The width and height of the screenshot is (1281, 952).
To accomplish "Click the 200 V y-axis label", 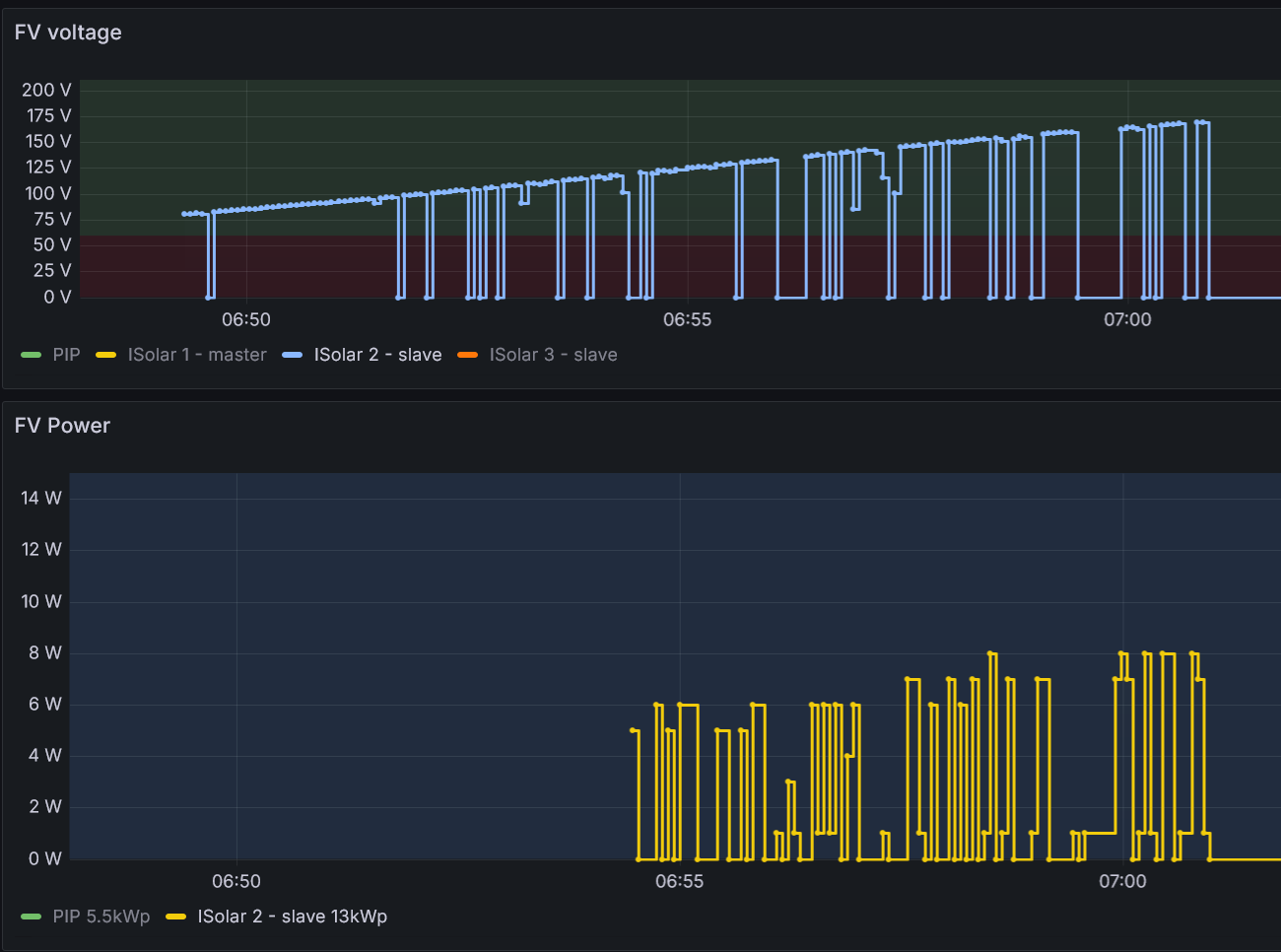I will (x=46, y=90).
